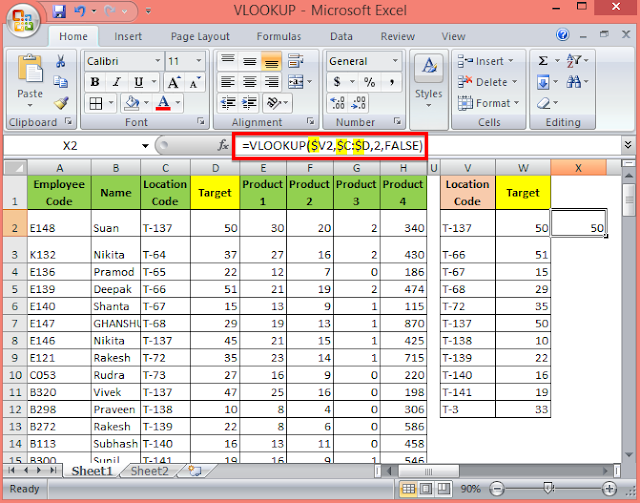Zoom out with the minus button
The width and height of the screenshot is (640, 503).
coord(496,488)
